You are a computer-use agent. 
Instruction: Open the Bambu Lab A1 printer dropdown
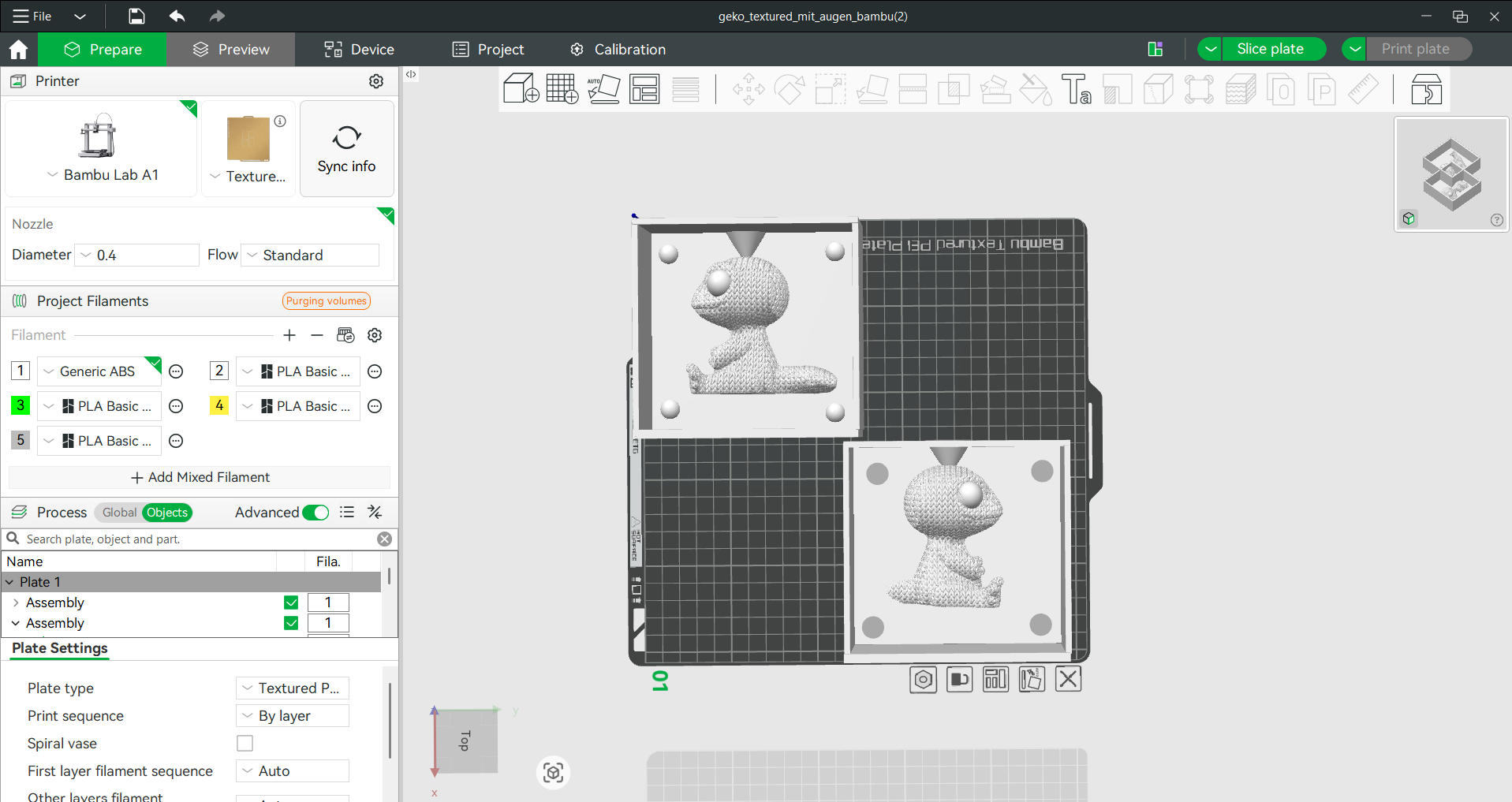pos(102,175)
